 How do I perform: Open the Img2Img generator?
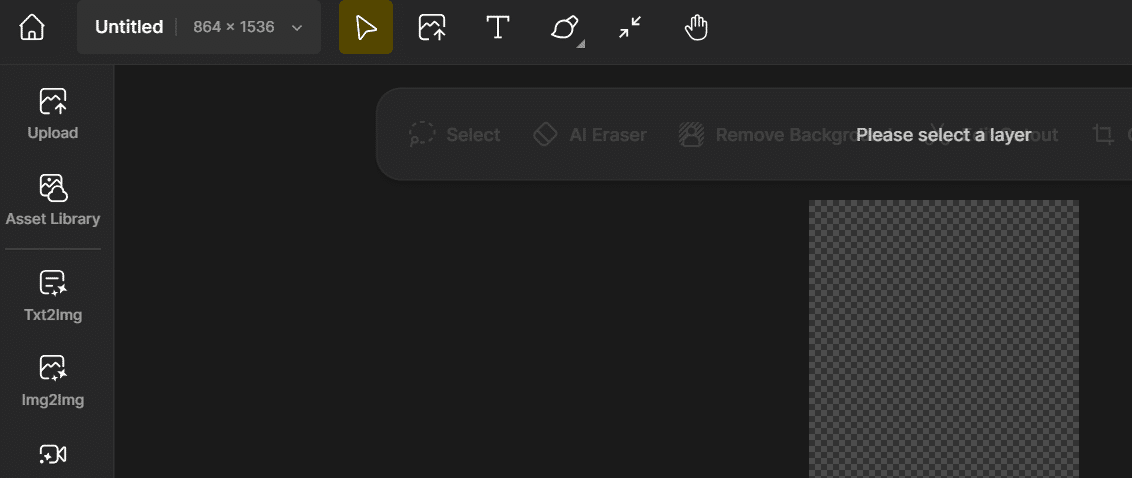(x=53, y=381)
